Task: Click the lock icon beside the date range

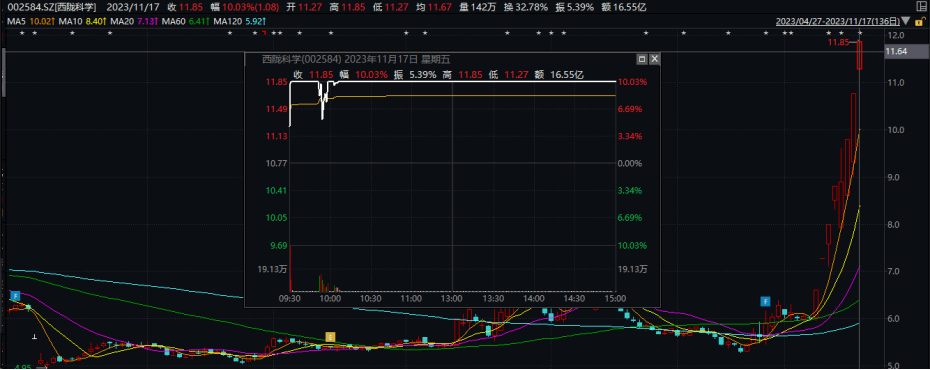Action: 920,21
